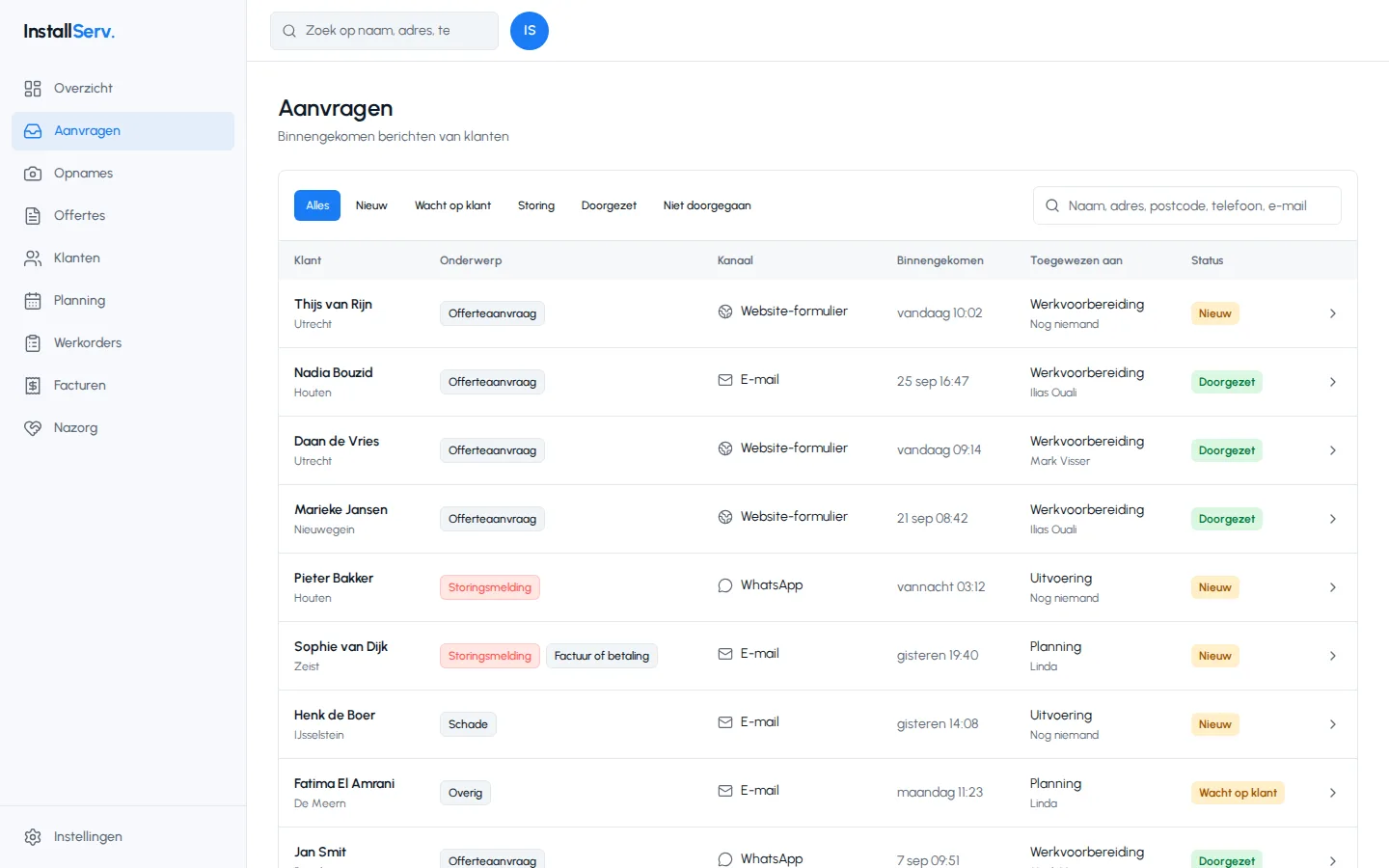Viewport: 1389px width, 868px height.
Task: Switch to the Nieuw filter tab
Action: (x=371, y=205)
